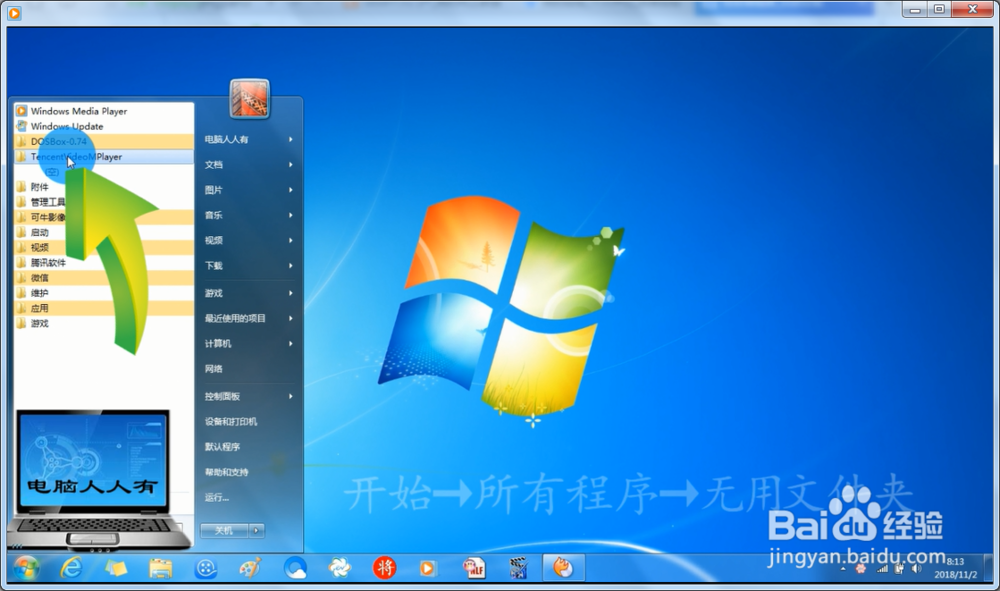Open the orange media player taskbar icon

coord(428,568)
